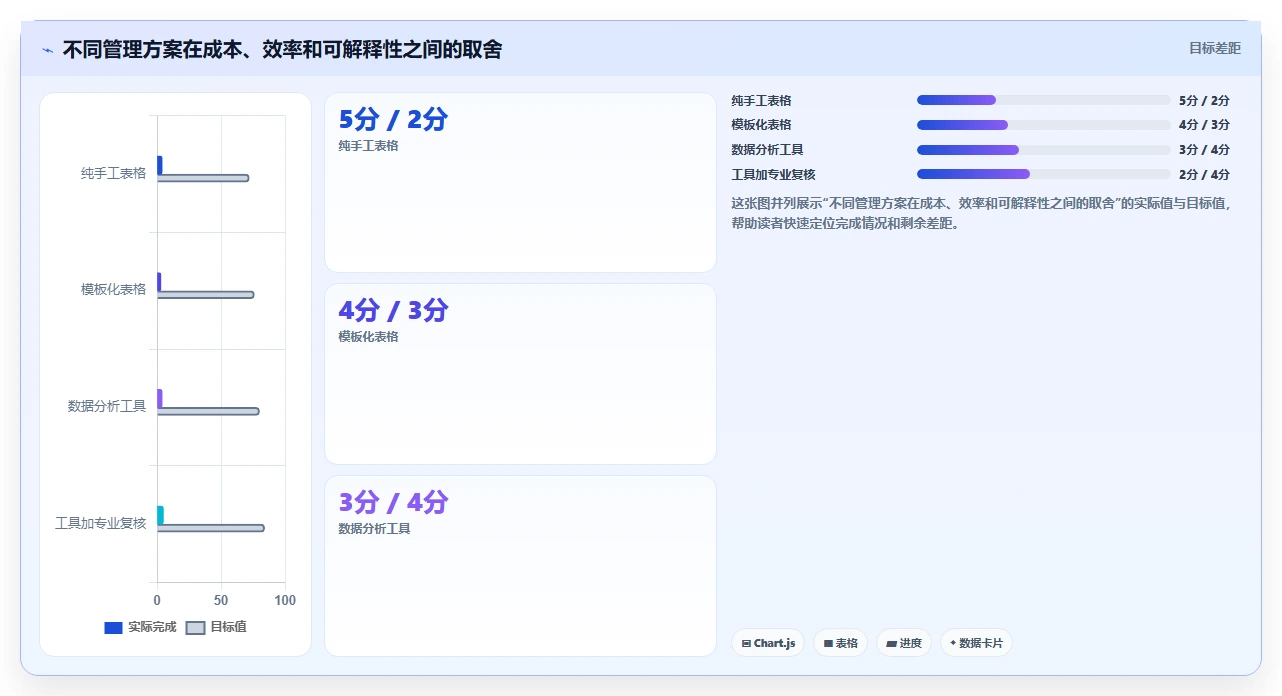1282x696 pixels.
Task: Click the 模板化表格 caption under 4分 / 3分
Action: tap(368, 337)
